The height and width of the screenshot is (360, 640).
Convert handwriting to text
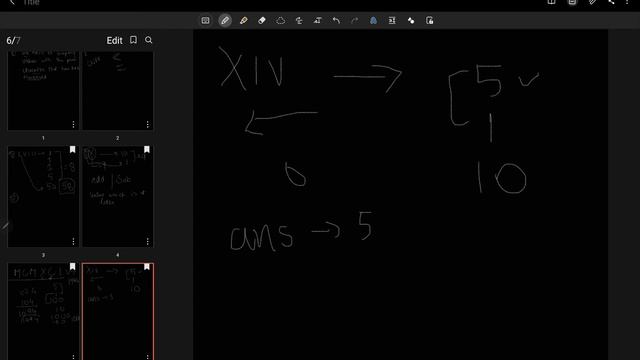point(318,20)
